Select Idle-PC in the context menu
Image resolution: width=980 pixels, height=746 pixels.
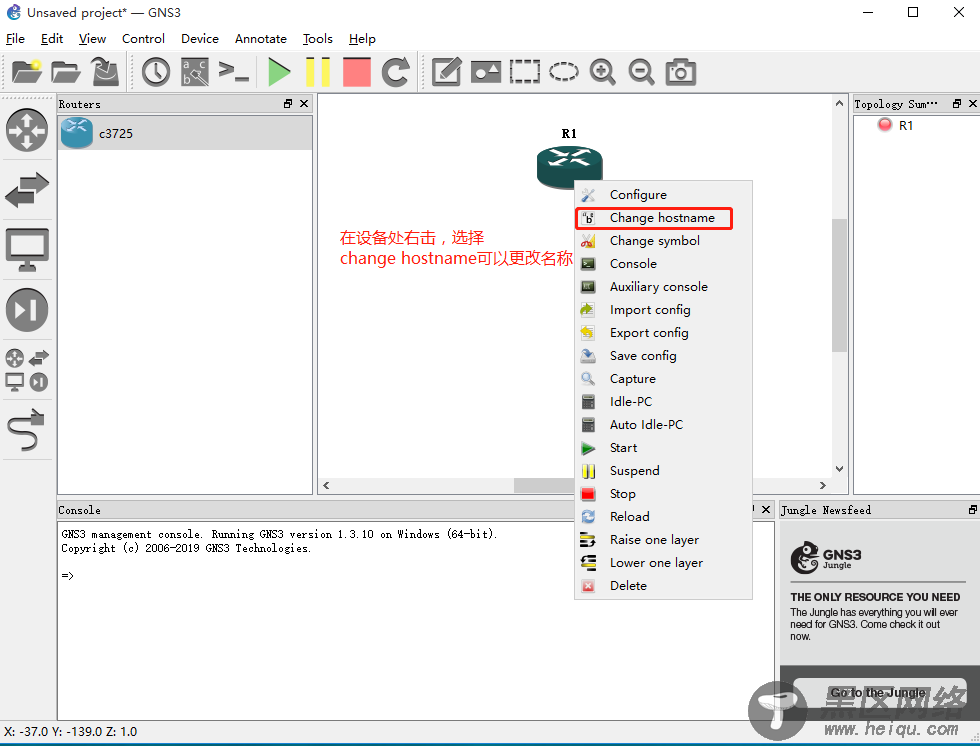[663, 402]
